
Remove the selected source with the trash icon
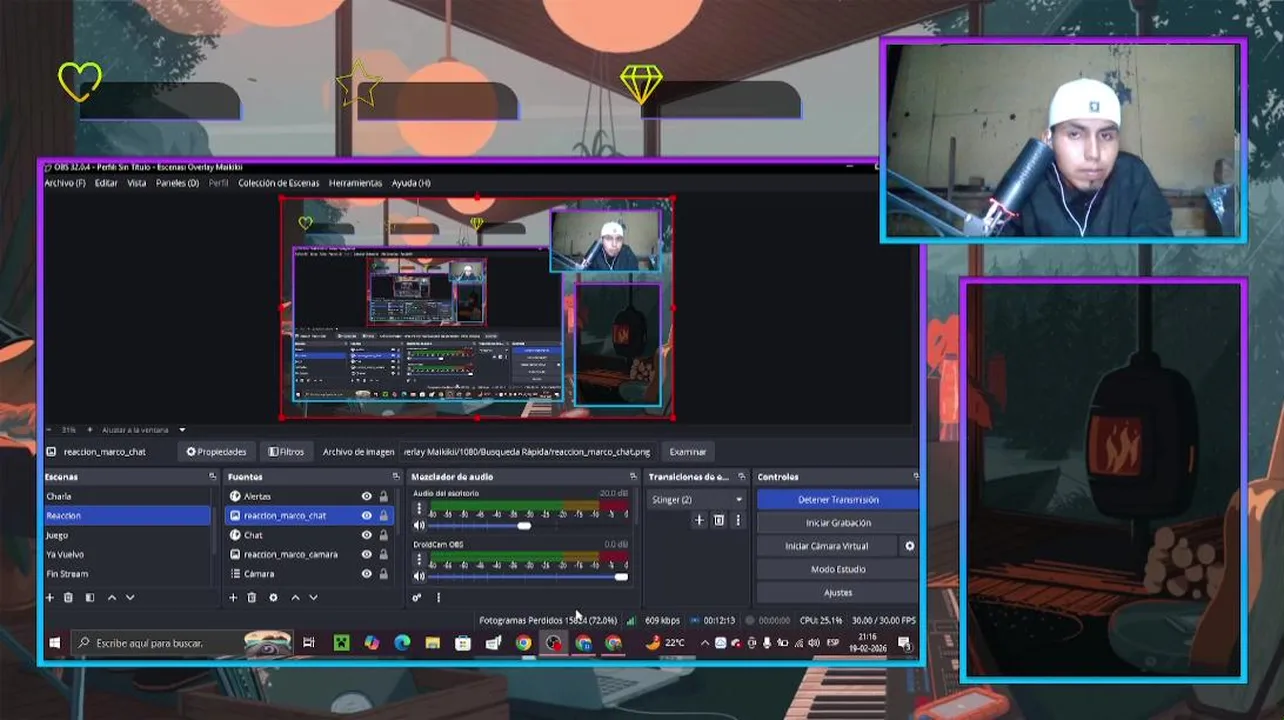point(252,597)
